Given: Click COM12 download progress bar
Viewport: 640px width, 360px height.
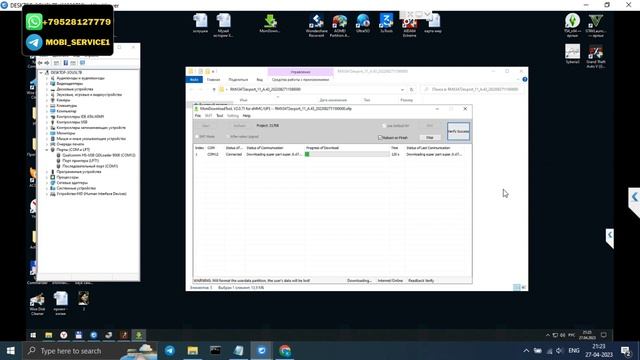Looking at the screenshot, I should (x=347, y=154).
